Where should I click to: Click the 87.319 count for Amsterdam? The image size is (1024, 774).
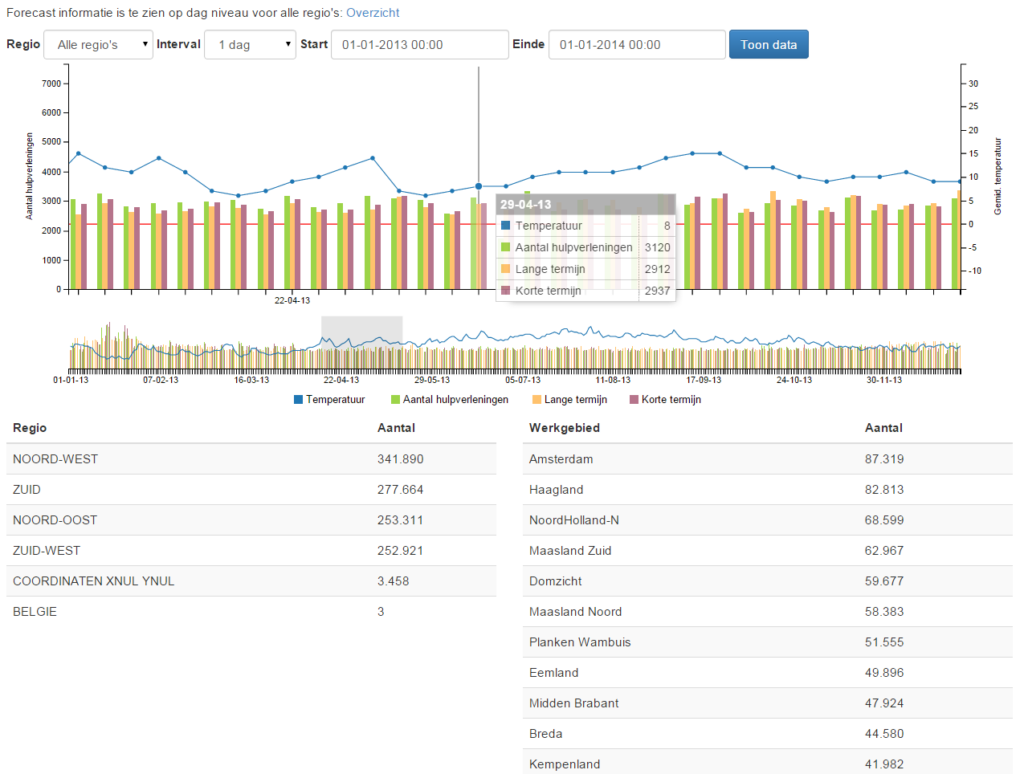tap(884, 459)
